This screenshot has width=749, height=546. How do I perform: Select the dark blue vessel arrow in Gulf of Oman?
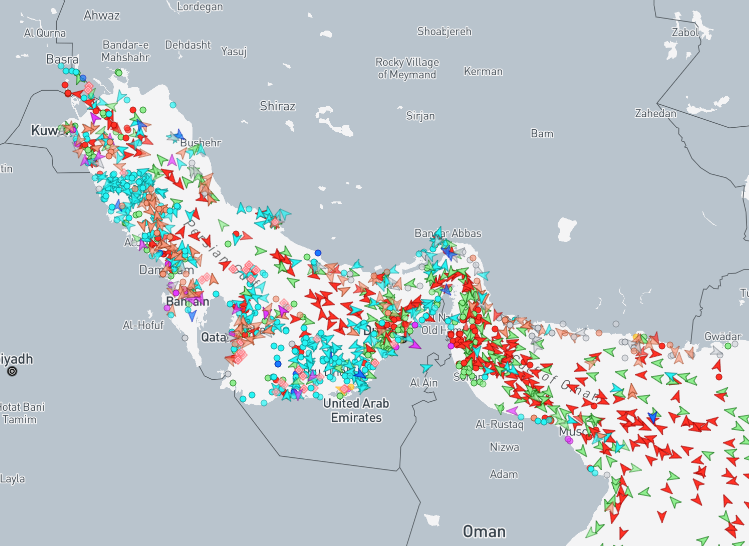click(653, 417)
